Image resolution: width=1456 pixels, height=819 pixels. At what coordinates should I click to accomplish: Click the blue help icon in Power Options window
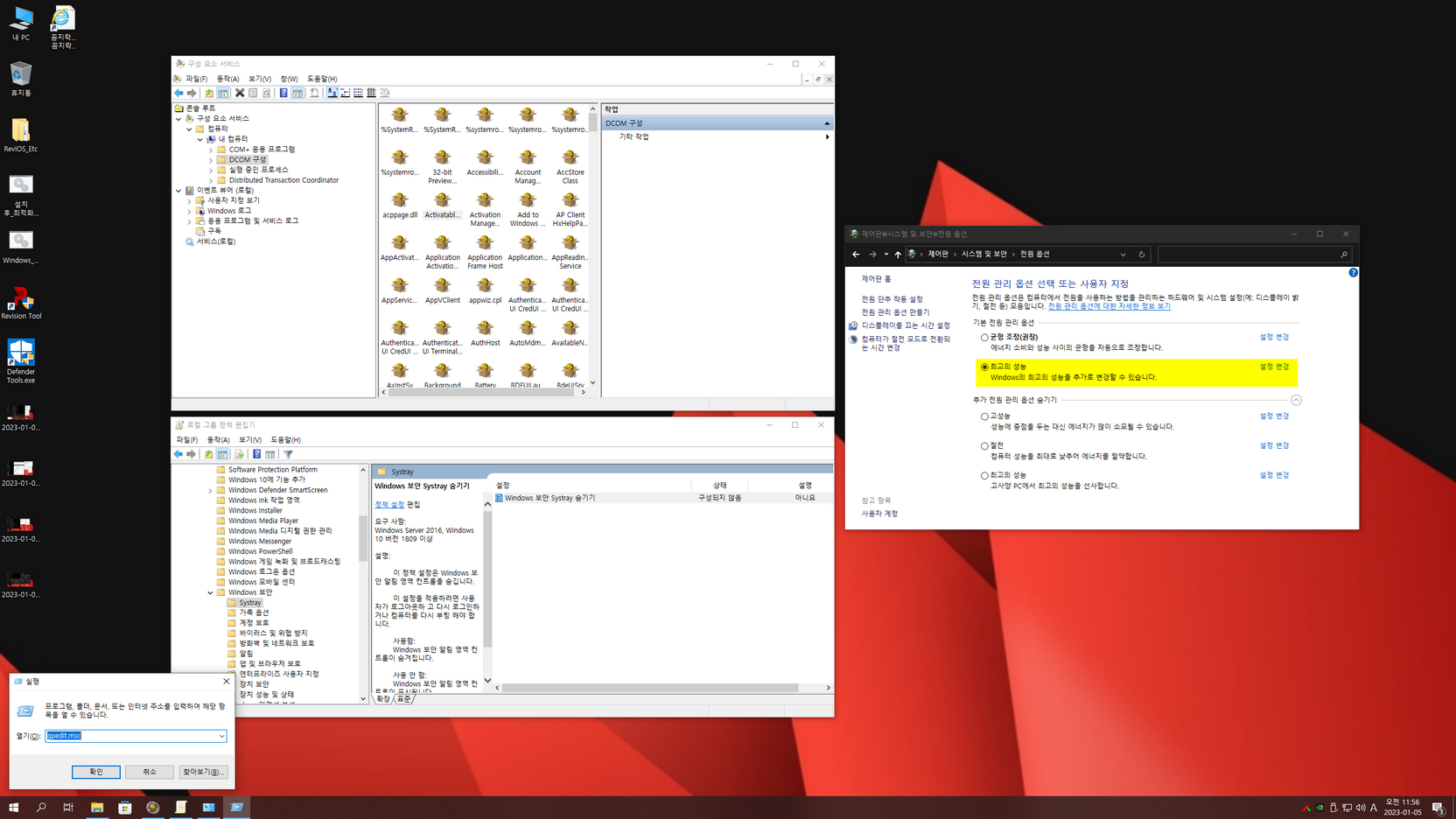point(1353,273)
